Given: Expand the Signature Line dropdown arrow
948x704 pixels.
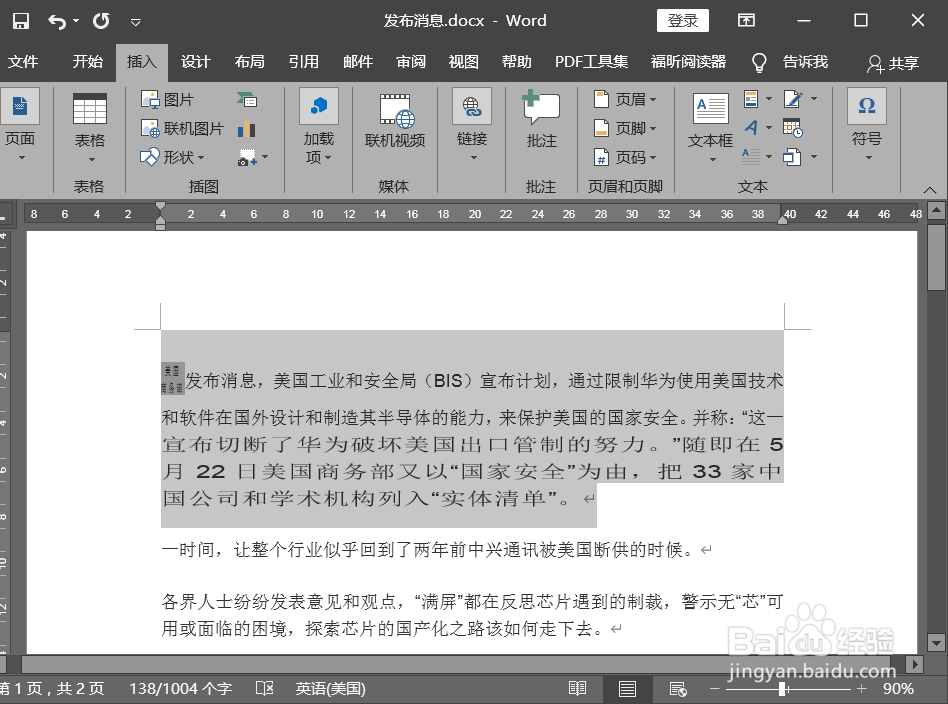Looking at the screenshot, I should click(814, 99).
